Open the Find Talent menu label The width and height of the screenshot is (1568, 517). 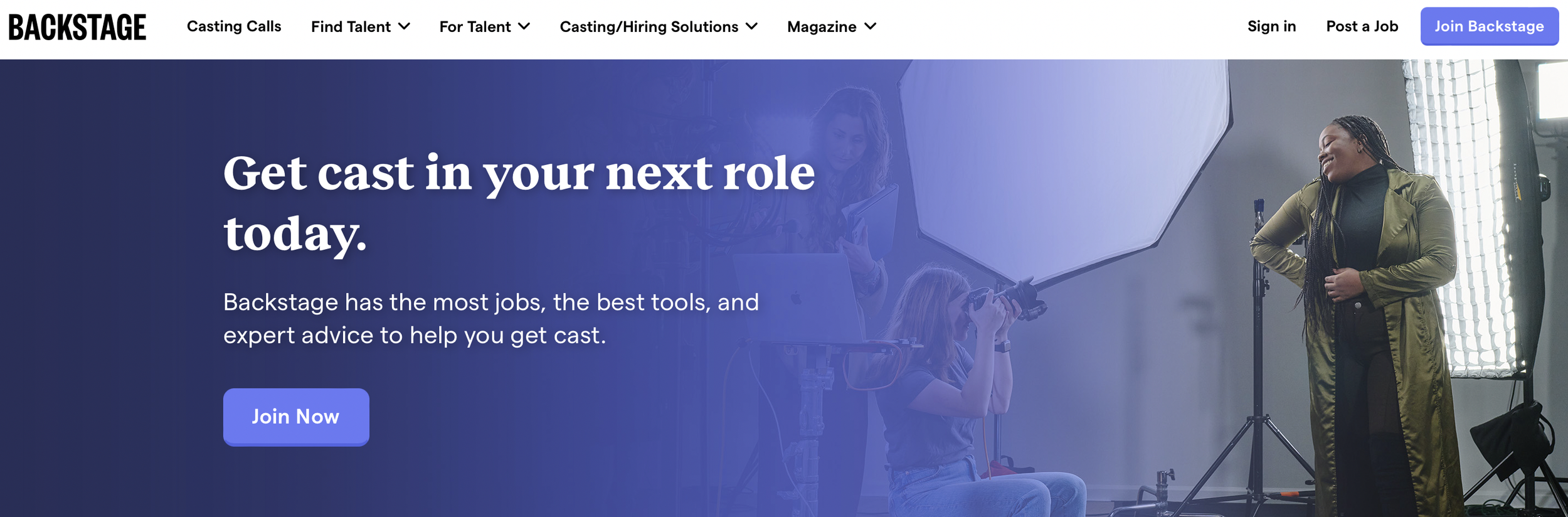pos(351,27)
